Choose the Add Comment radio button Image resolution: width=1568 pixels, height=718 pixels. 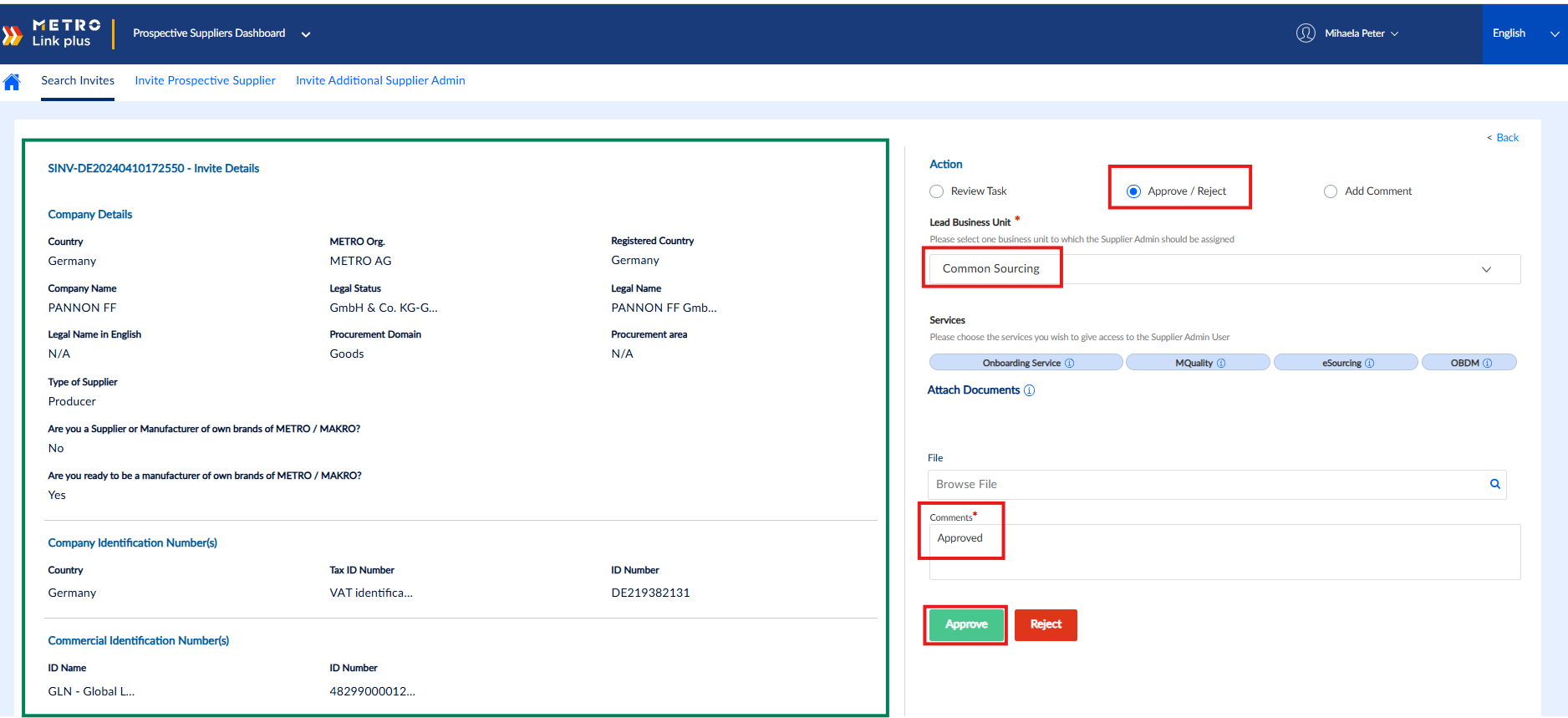tap(1331, 191)
